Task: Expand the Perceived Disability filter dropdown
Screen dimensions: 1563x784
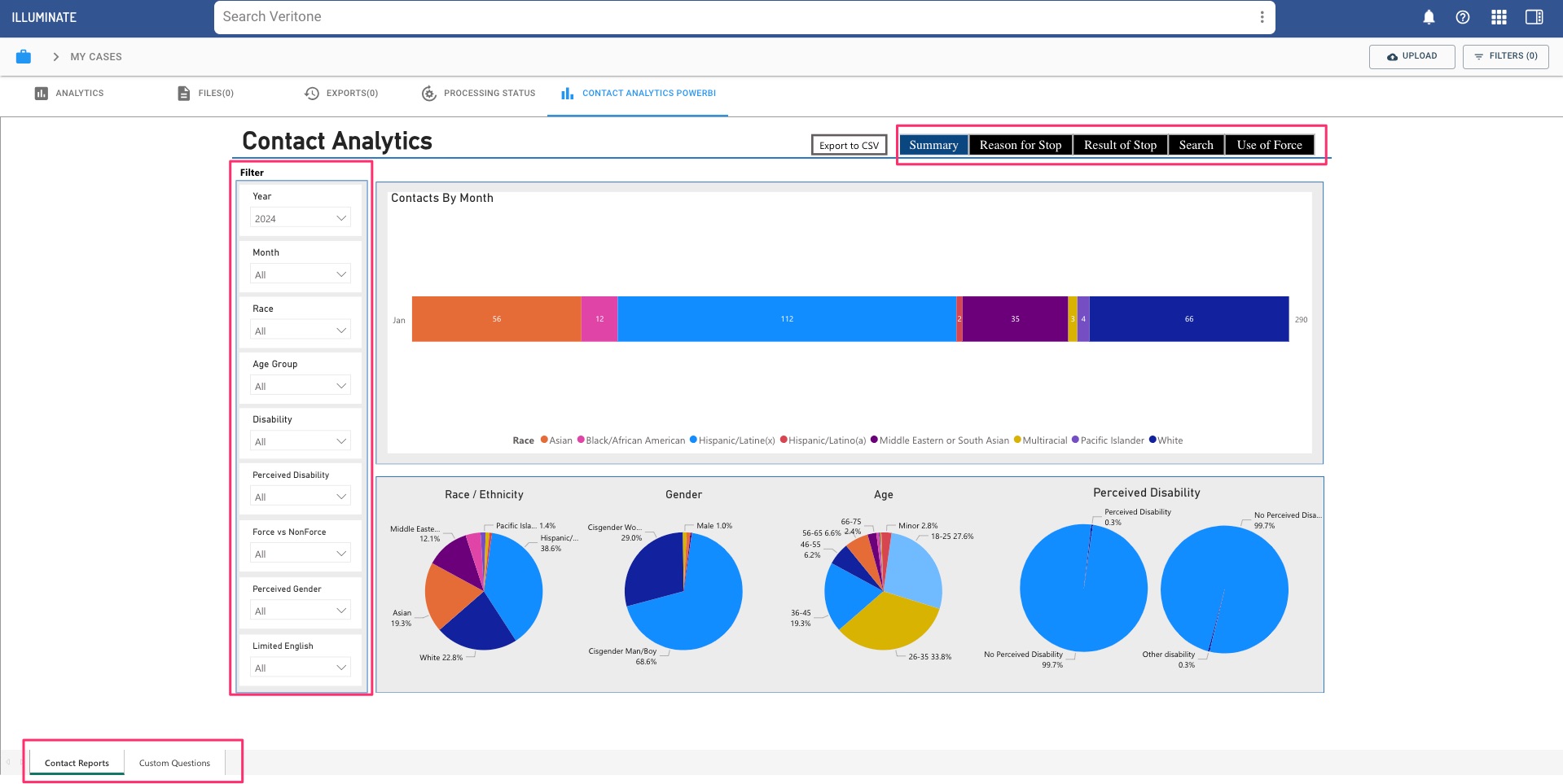Action: 301,497
